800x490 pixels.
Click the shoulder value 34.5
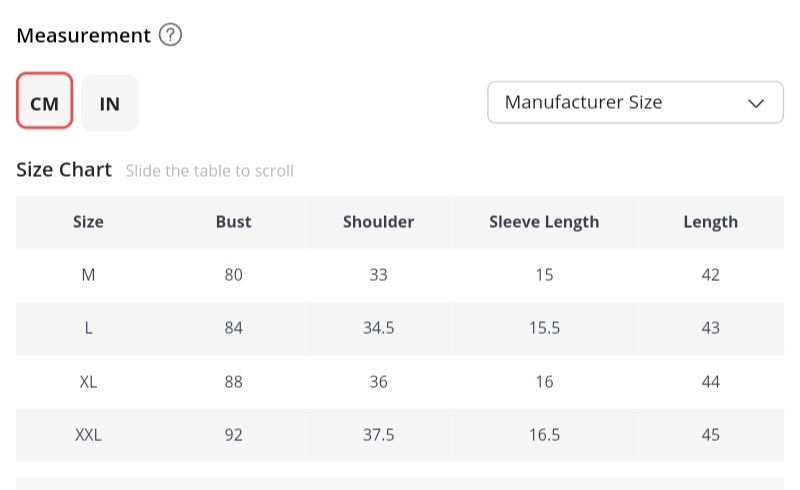pos(378,328)
